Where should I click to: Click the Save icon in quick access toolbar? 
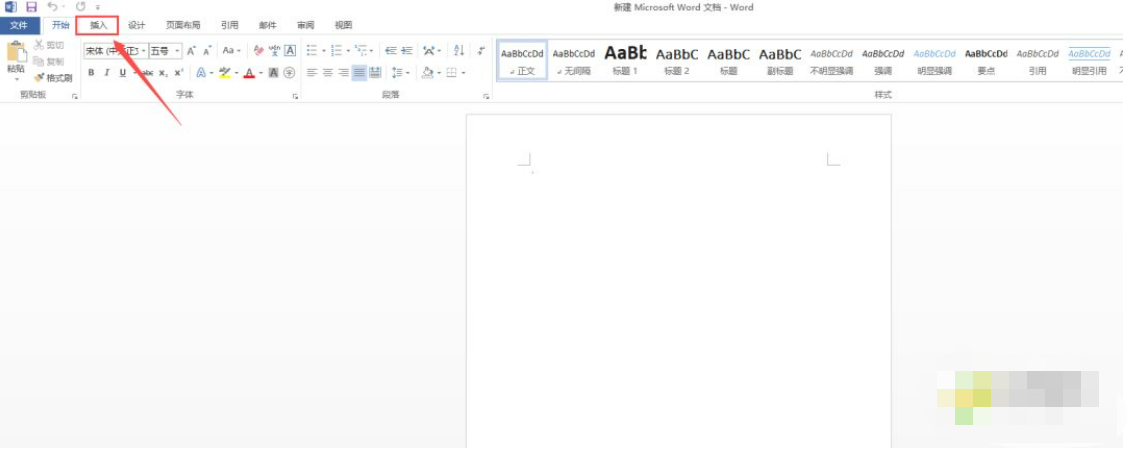[x=31, y=7]
